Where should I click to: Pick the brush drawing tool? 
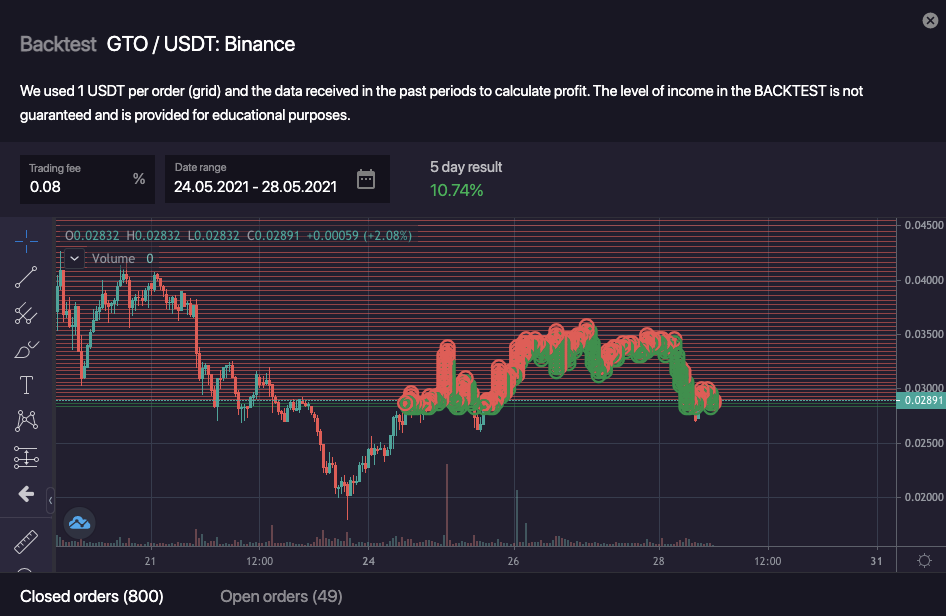point(27,349)
